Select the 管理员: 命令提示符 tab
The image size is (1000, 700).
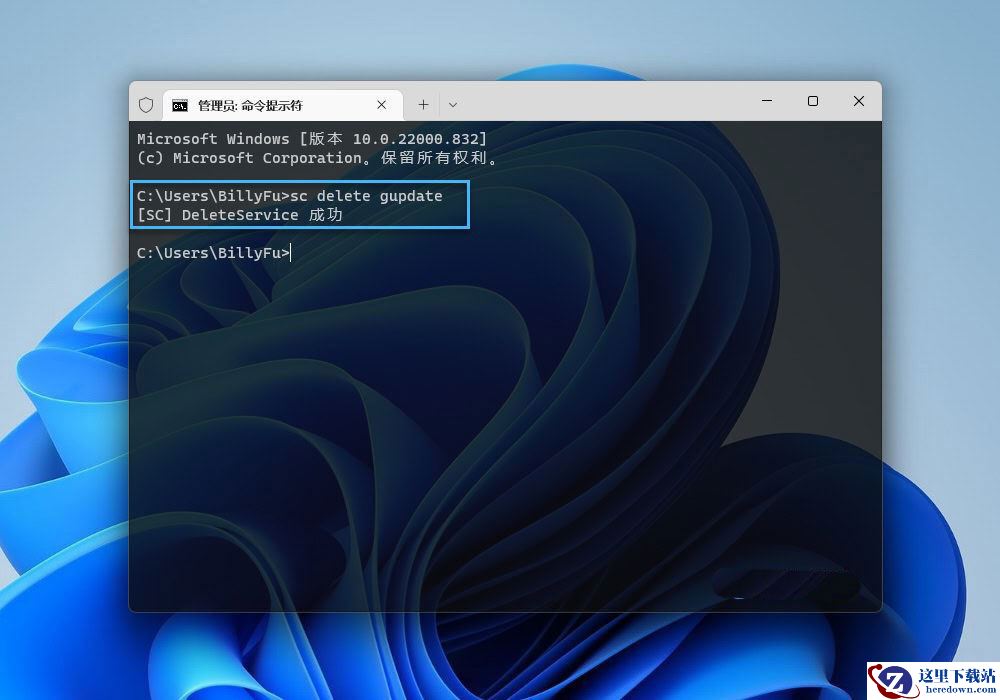pyautogui.click(x=283, y=105)
